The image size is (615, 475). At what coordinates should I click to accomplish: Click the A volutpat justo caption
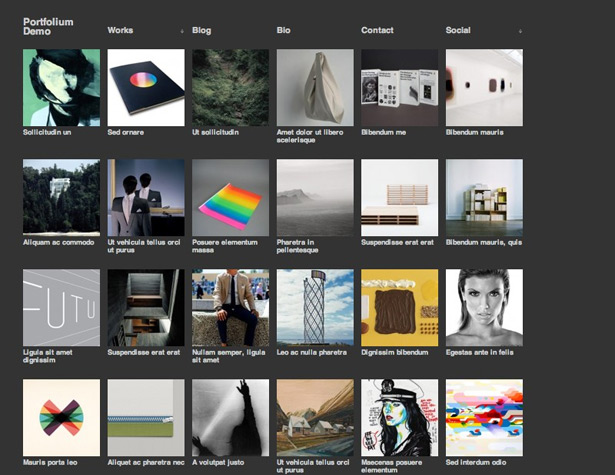218,462
